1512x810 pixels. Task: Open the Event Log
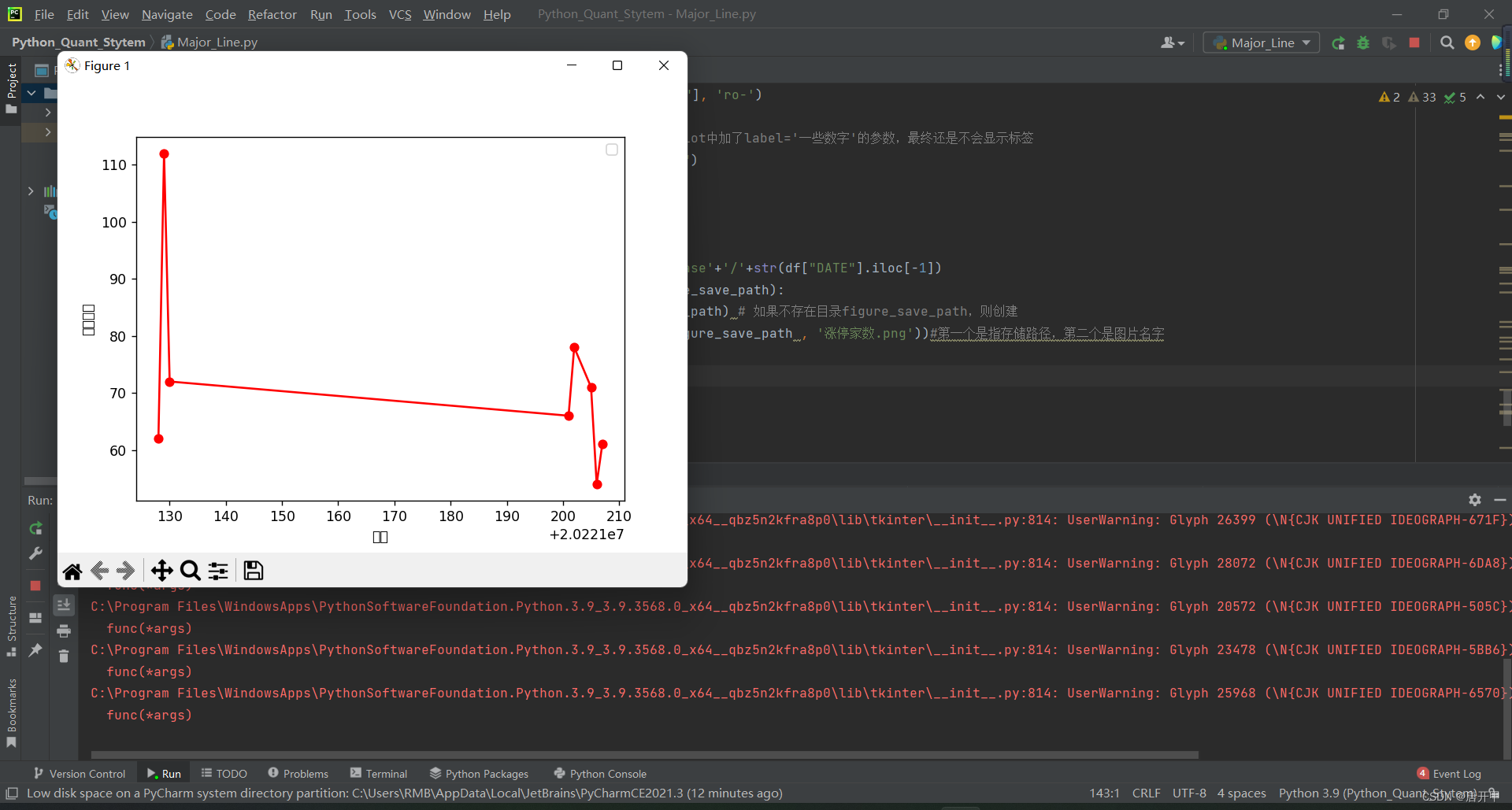(x=1449, y=773)
